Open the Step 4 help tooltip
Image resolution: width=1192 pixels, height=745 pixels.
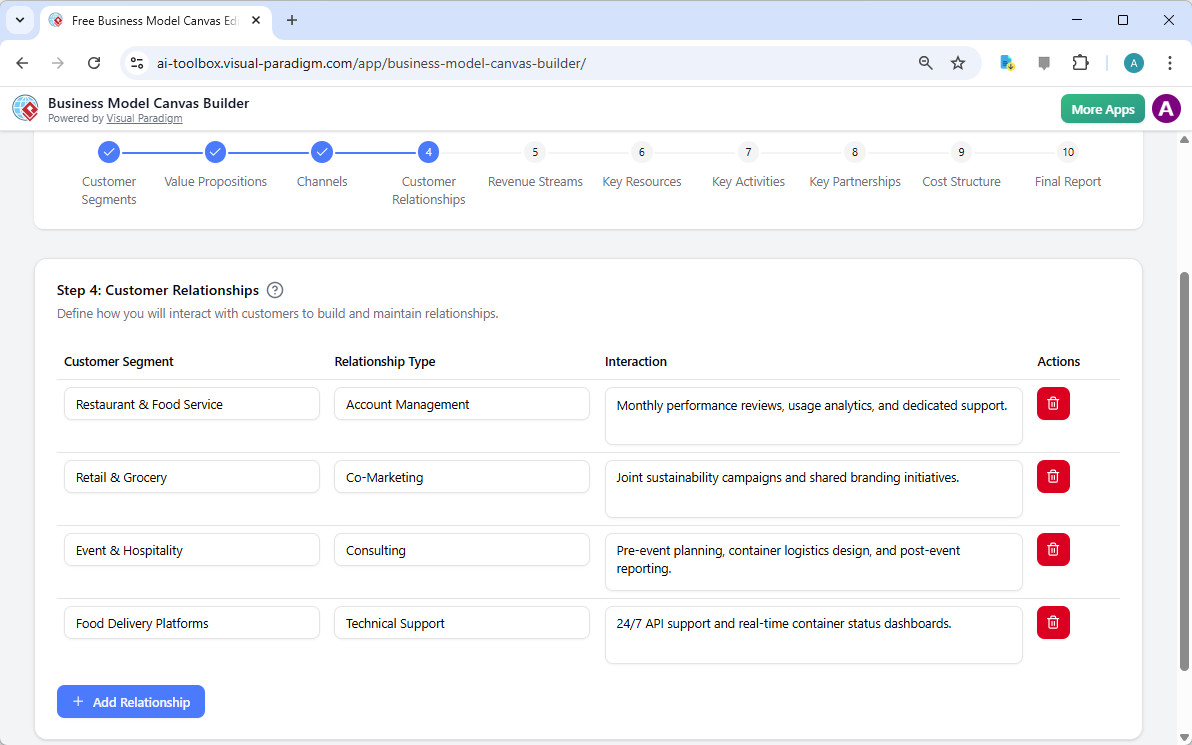274,290
